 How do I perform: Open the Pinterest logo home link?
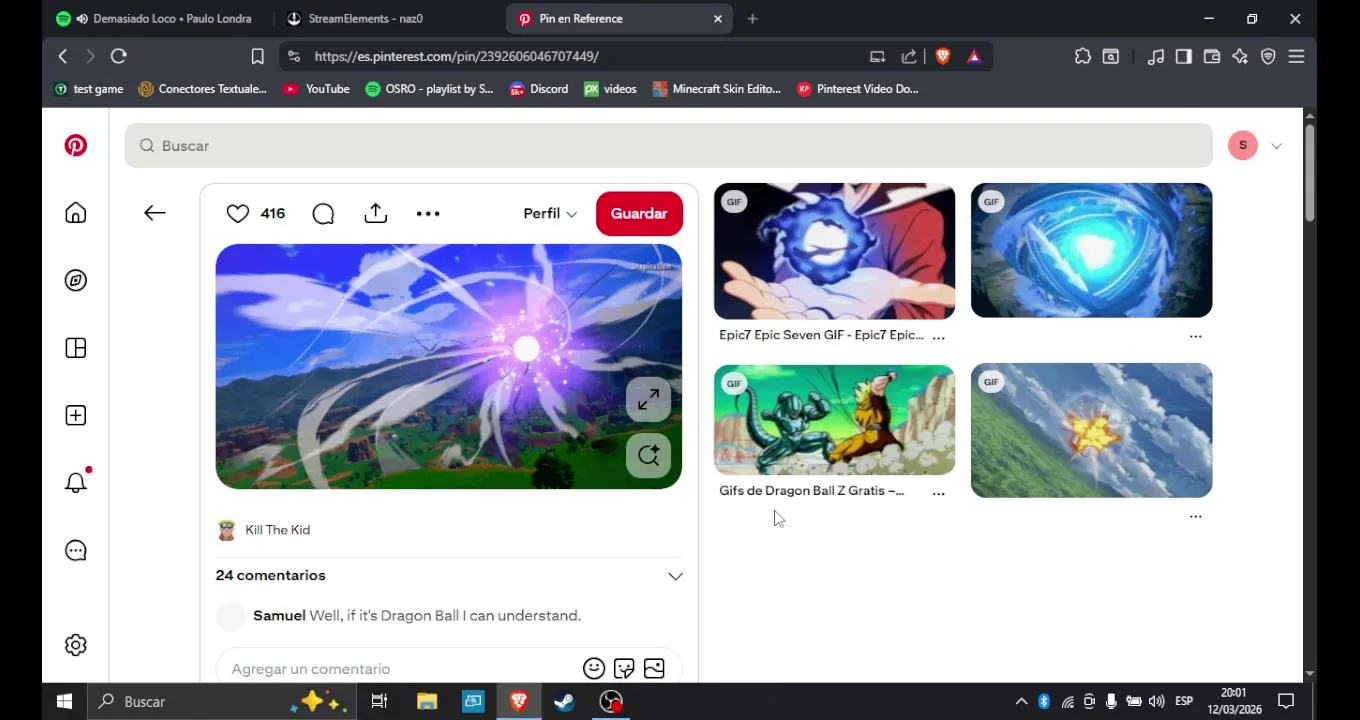(x=76, y=146)
